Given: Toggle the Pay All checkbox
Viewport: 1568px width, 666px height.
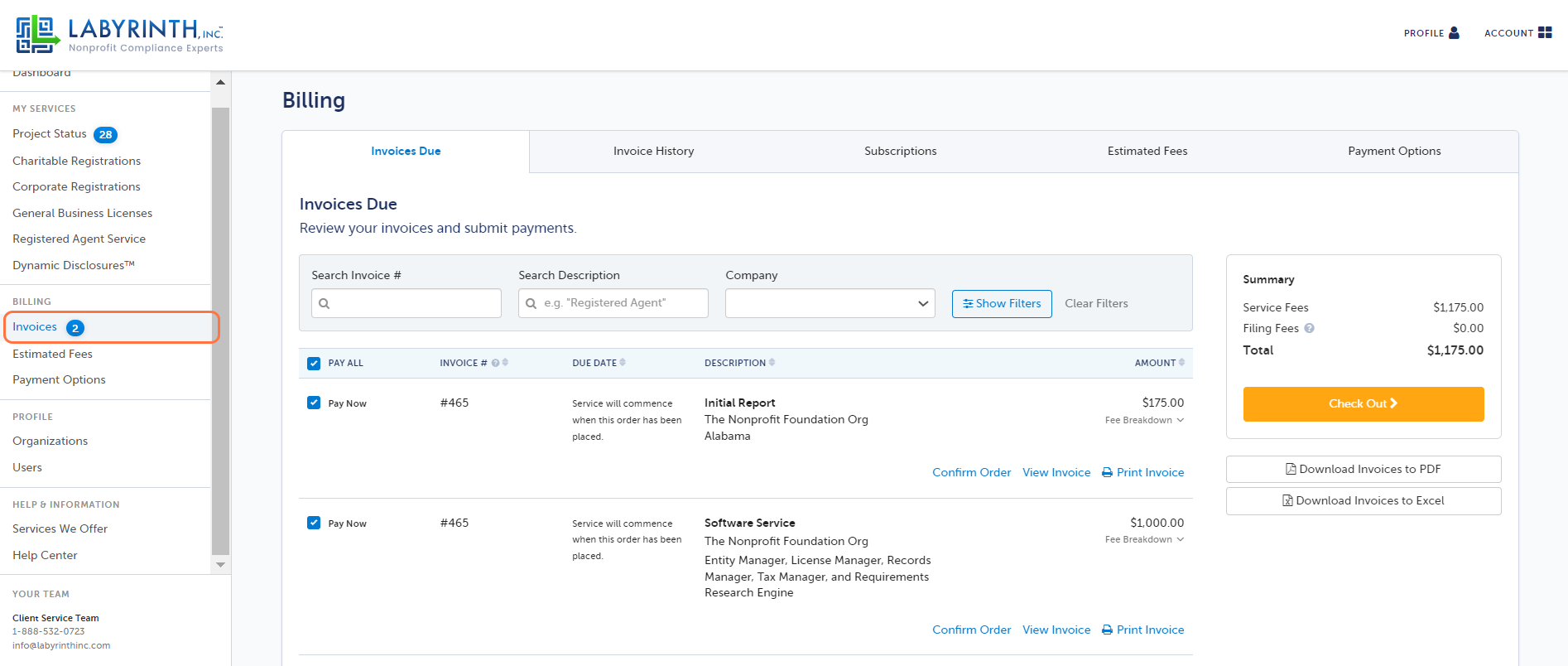Looking at the screenshot, I should click(314, 363).
